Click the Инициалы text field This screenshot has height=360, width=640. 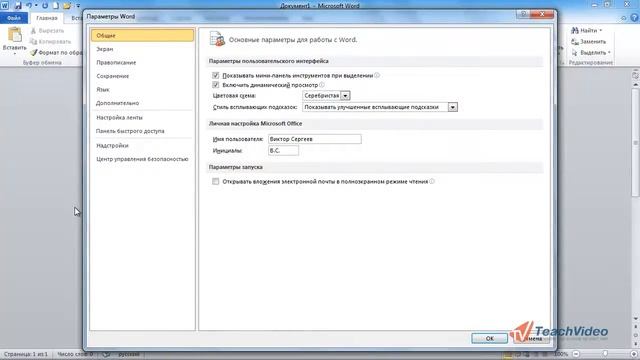[283, 151]
